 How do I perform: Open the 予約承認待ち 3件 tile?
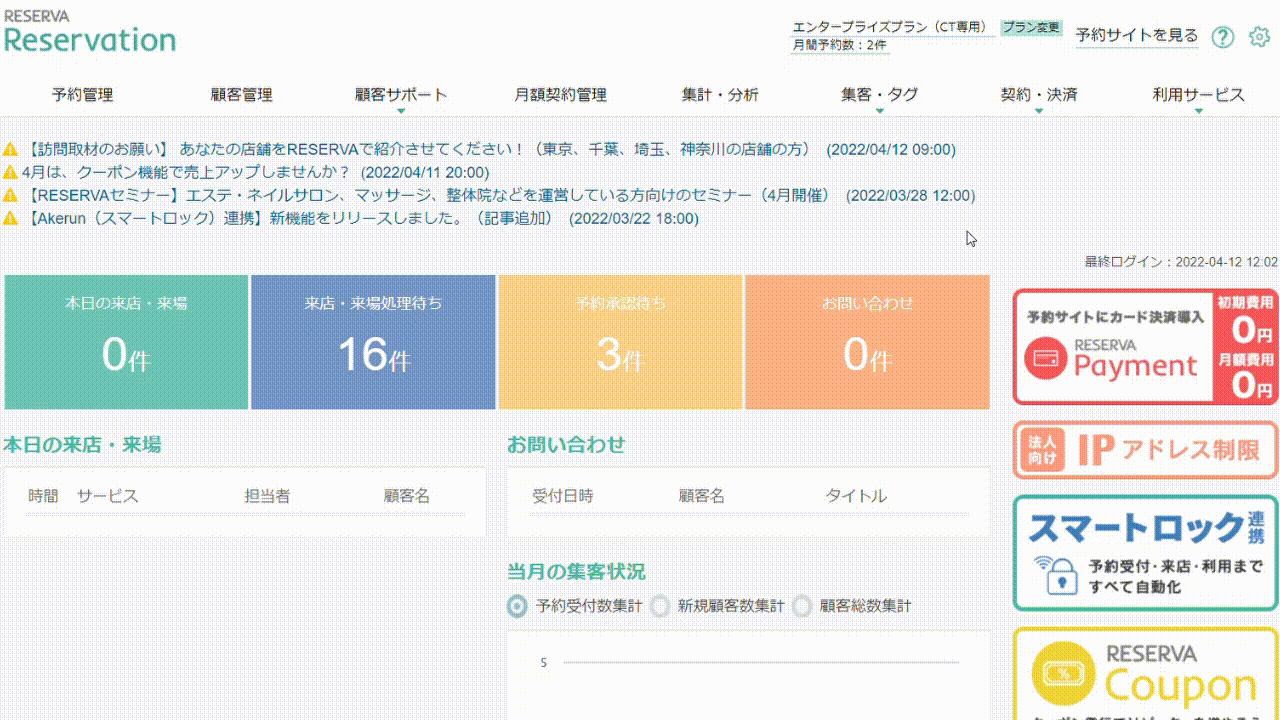click(620, 342)
